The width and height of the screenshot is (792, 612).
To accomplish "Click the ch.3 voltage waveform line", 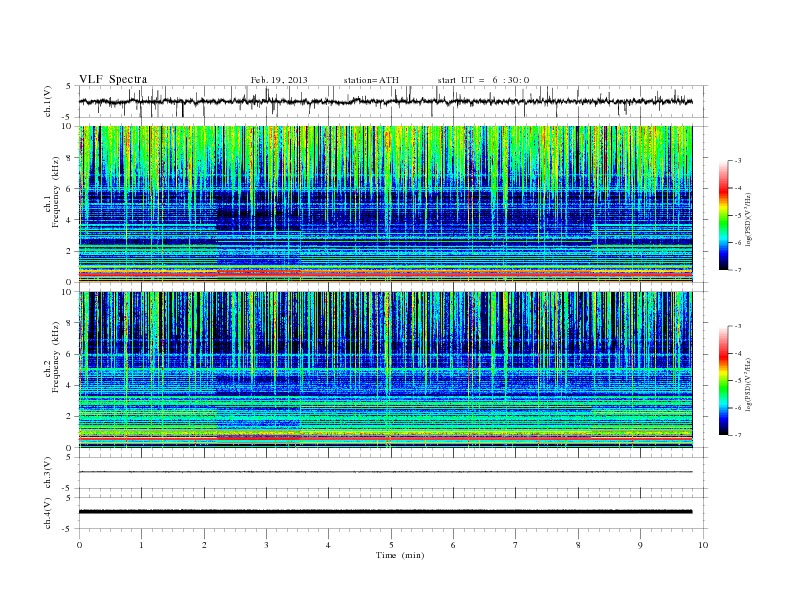I will pyautogui.click(x=386, y=472).
